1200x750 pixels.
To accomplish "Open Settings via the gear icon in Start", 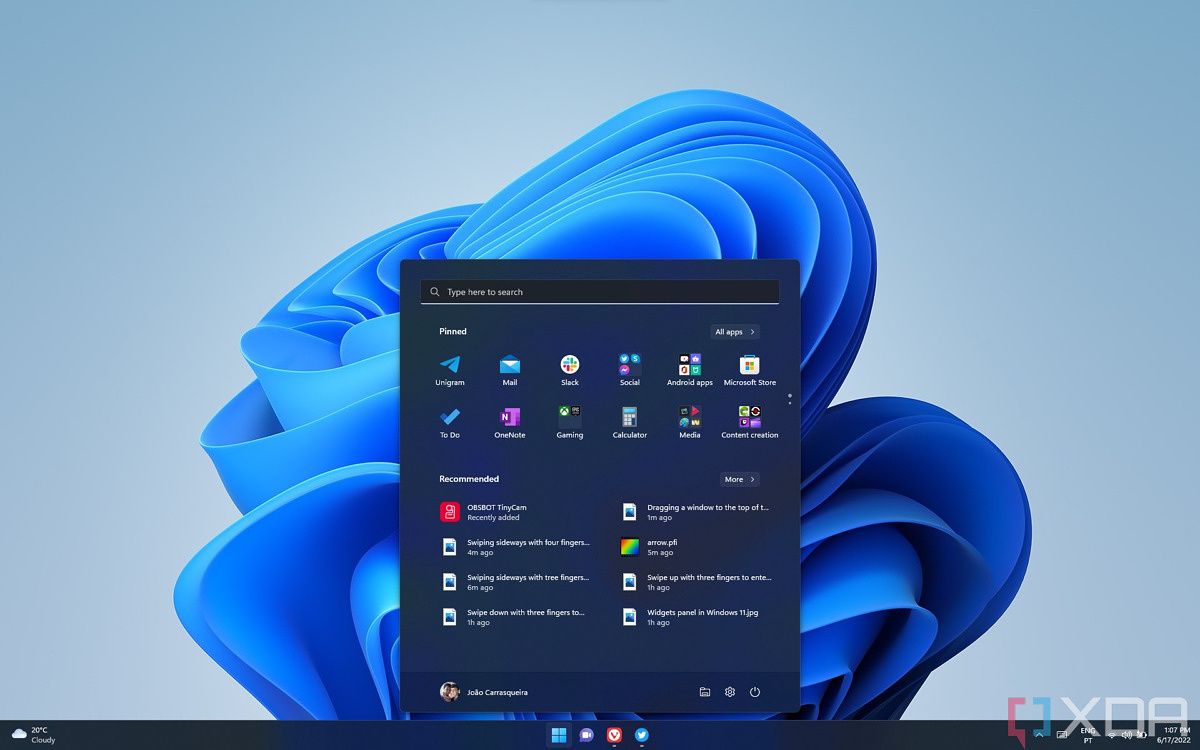I will (x=730, y=692).
